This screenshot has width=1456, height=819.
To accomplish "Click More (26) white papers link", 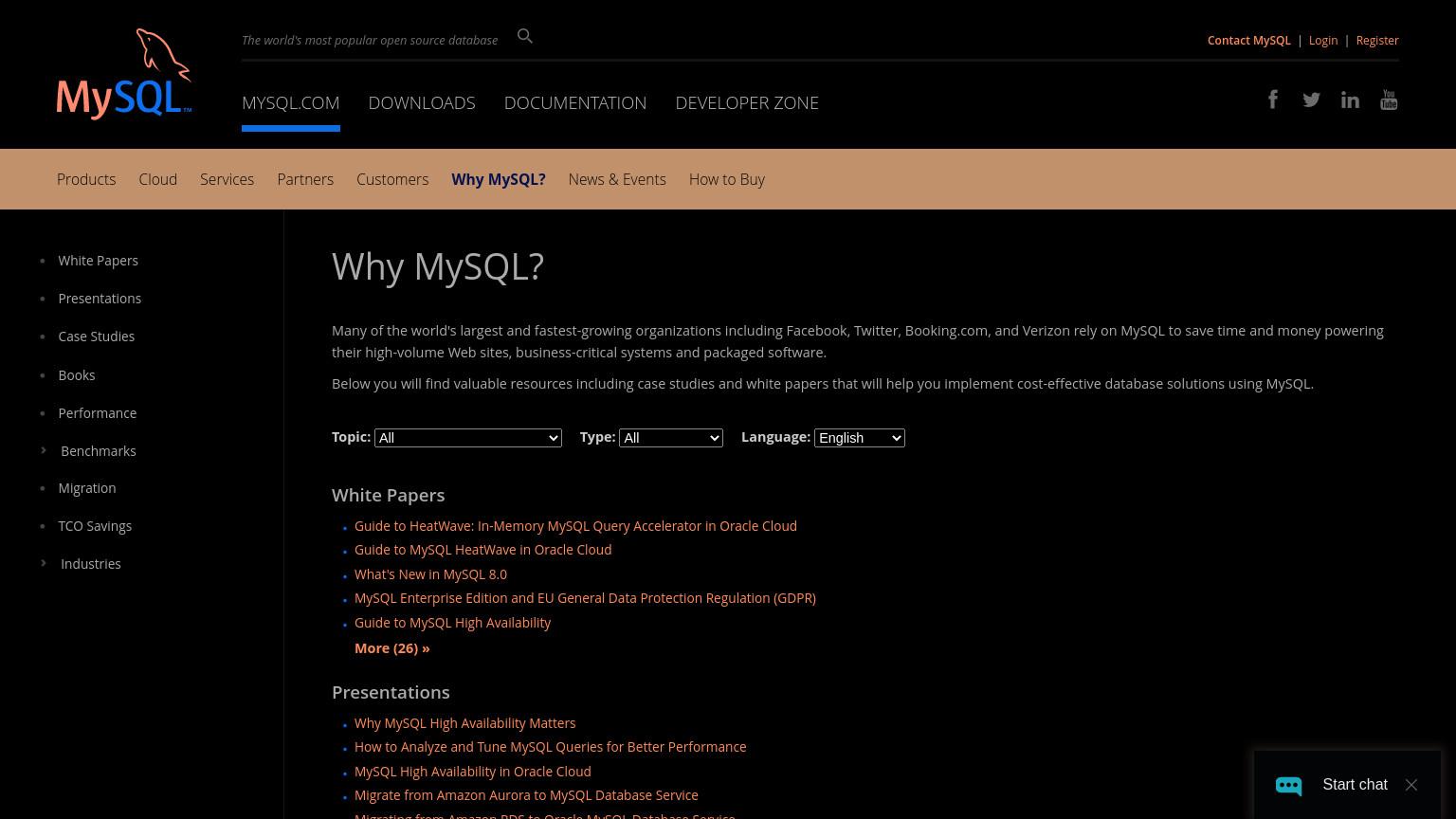I will coord(391,648).
